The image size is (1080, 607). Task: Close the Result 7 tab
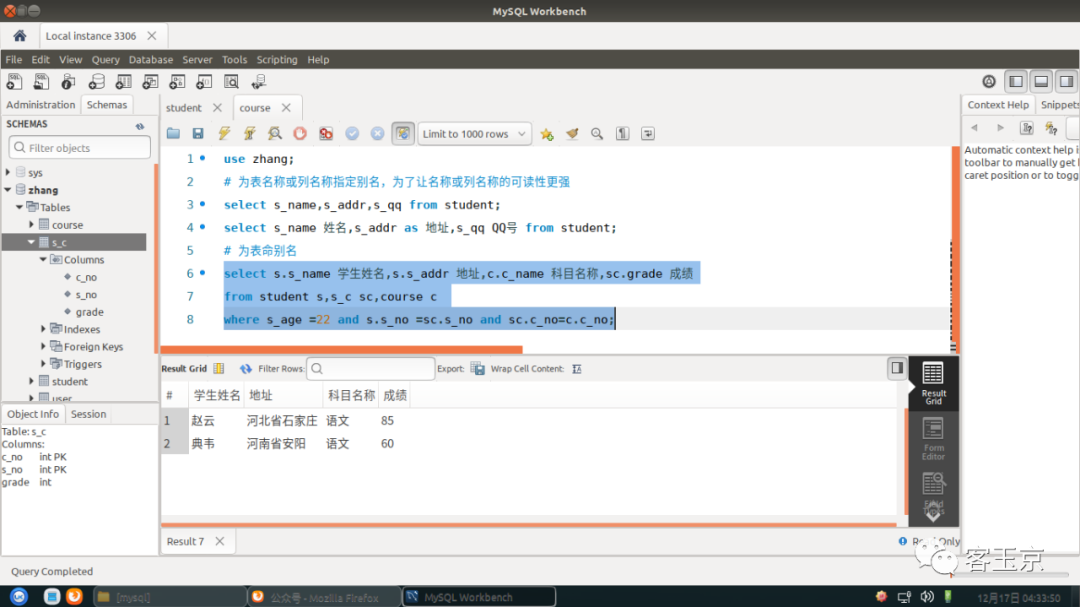coord(220,541)
